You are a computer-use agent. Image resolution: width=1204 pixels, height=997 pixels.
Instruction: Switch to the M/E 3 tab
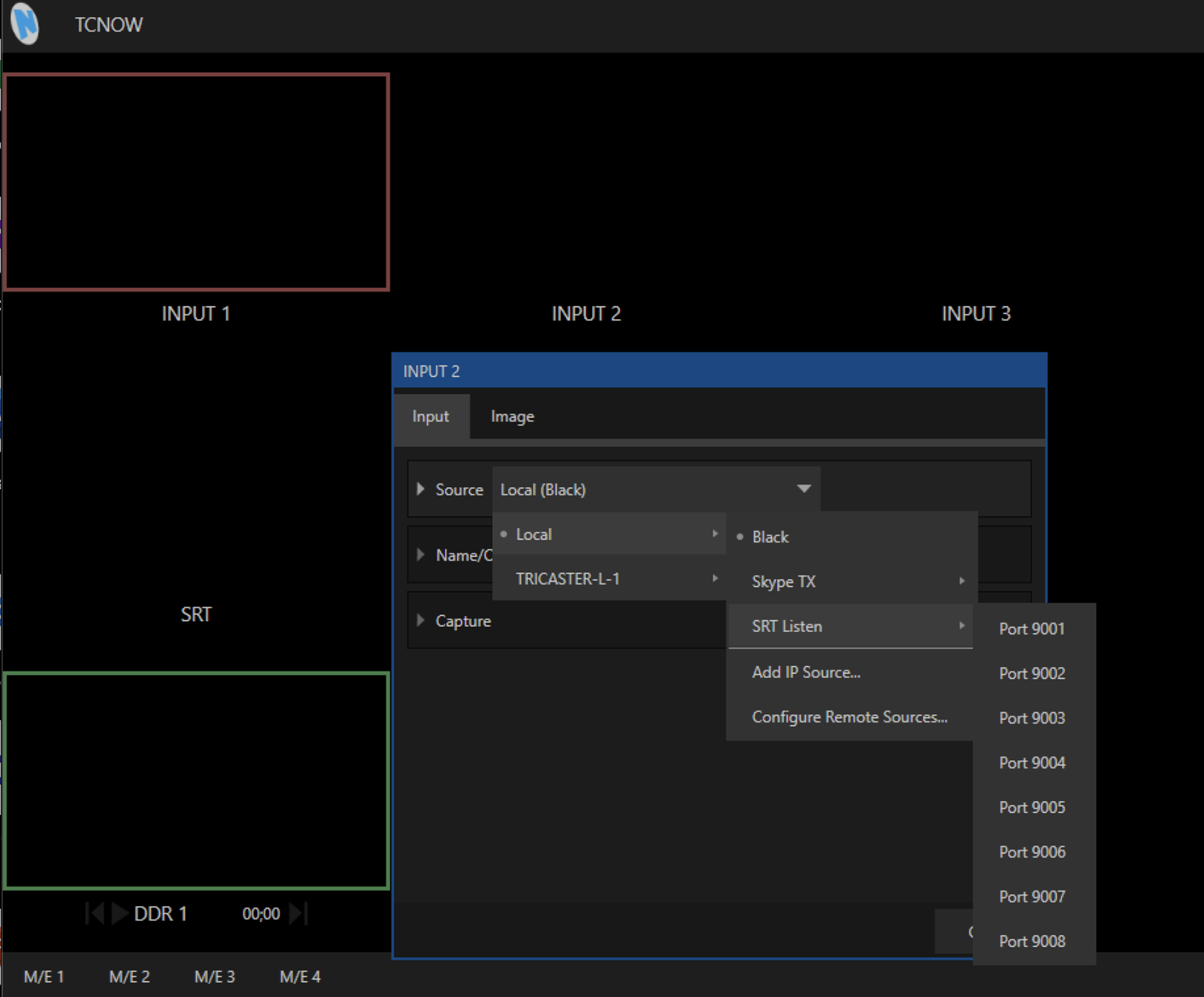pyautogui.click(x=215, y=976)
